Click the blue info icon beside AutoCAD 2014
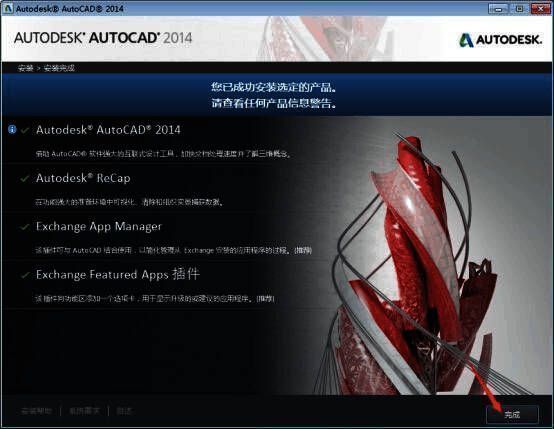This screenshot has width=554, height=429. pyautogui.click(x=12, y=129)
